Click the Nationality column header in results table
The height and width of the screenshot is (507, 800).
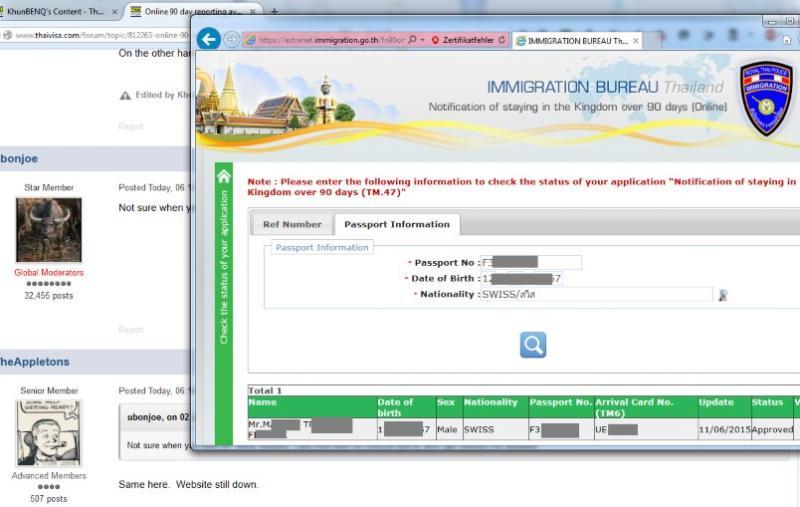pyautogui.click(x=495, y=407)
